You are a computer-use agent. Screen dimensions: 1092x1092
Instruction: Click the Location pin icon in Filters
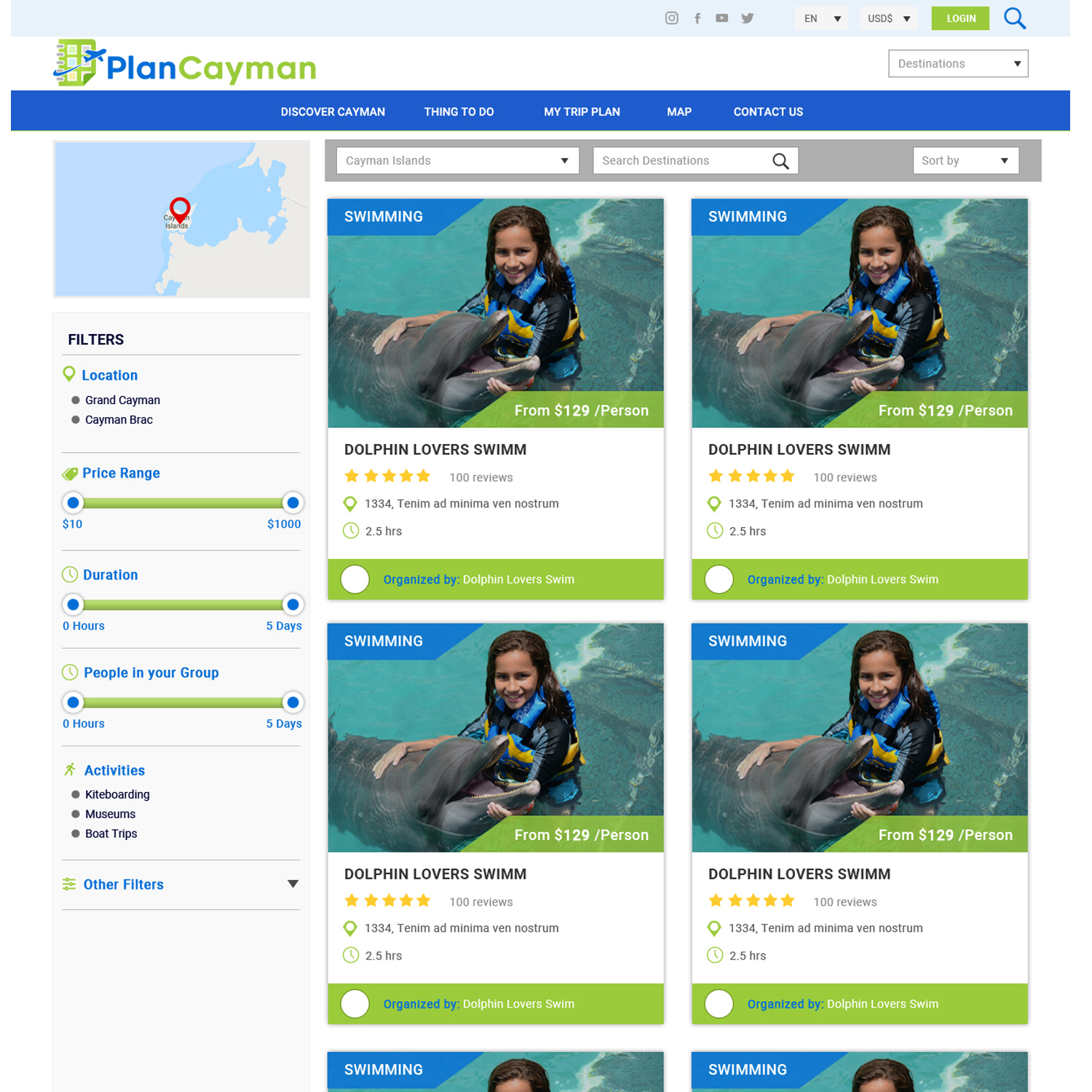tap(69, 374)
